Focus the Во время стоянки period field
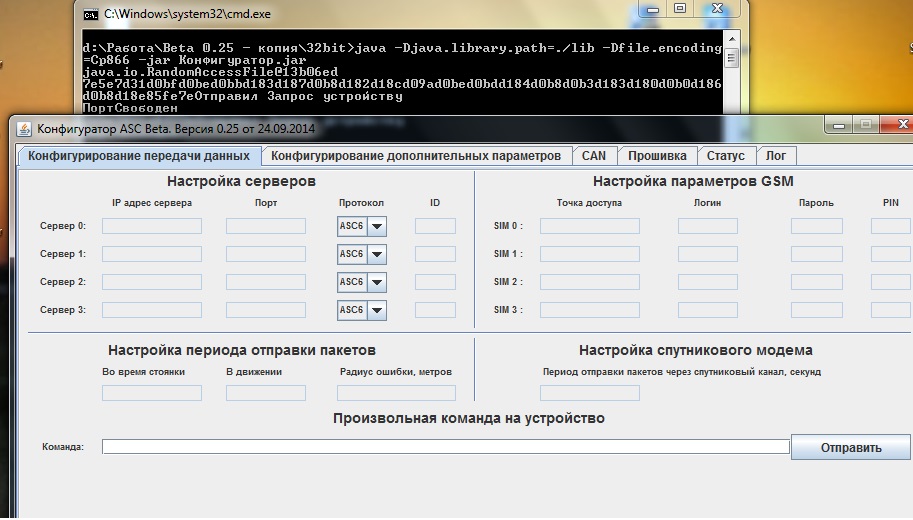 click(x=152, y=393)
